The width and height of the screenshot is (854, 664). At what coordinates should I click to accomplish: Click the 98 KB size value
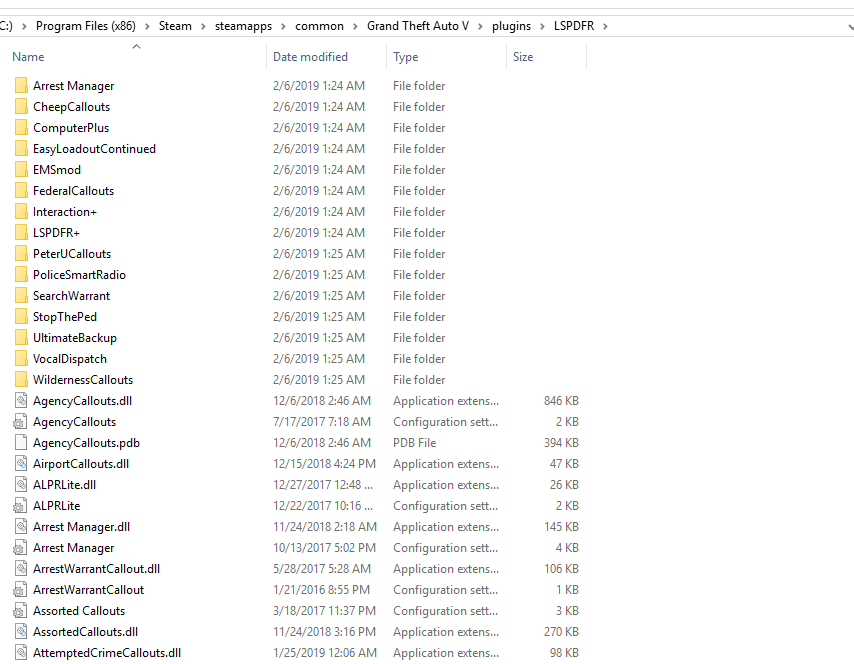point(564,652)
